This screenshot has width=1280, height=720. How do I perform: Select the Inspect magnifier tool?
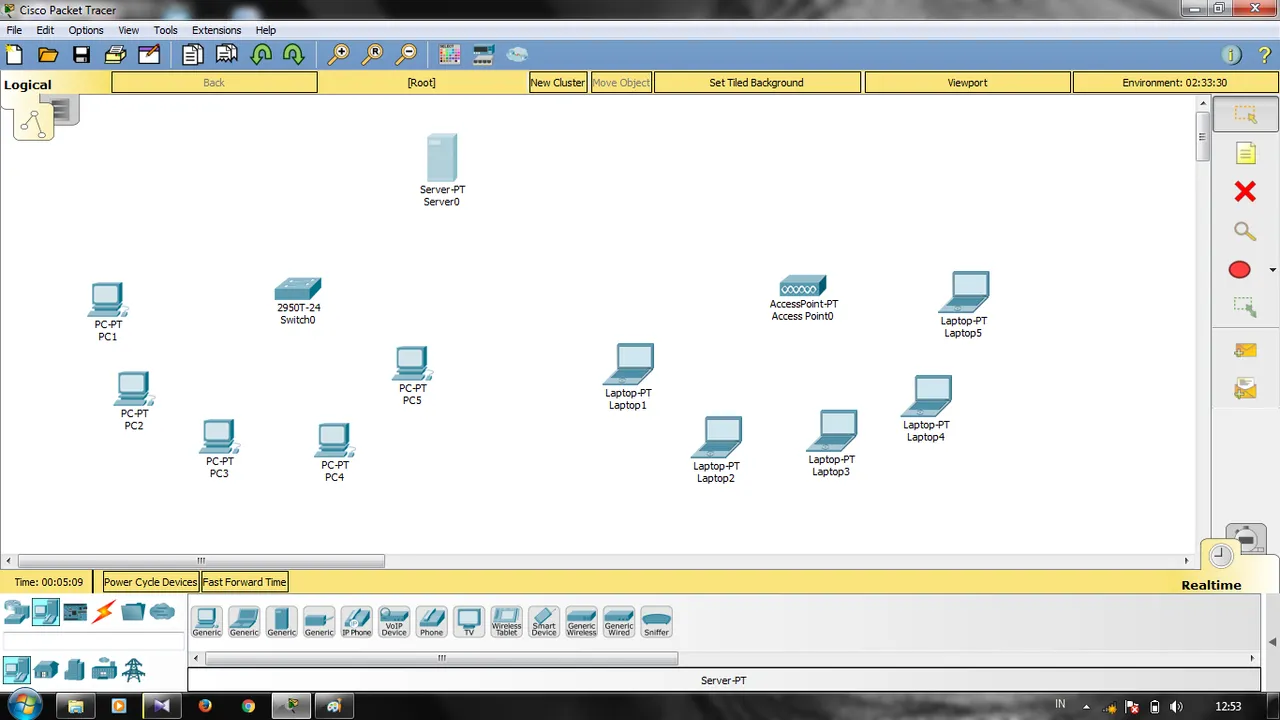point(1245,231)
